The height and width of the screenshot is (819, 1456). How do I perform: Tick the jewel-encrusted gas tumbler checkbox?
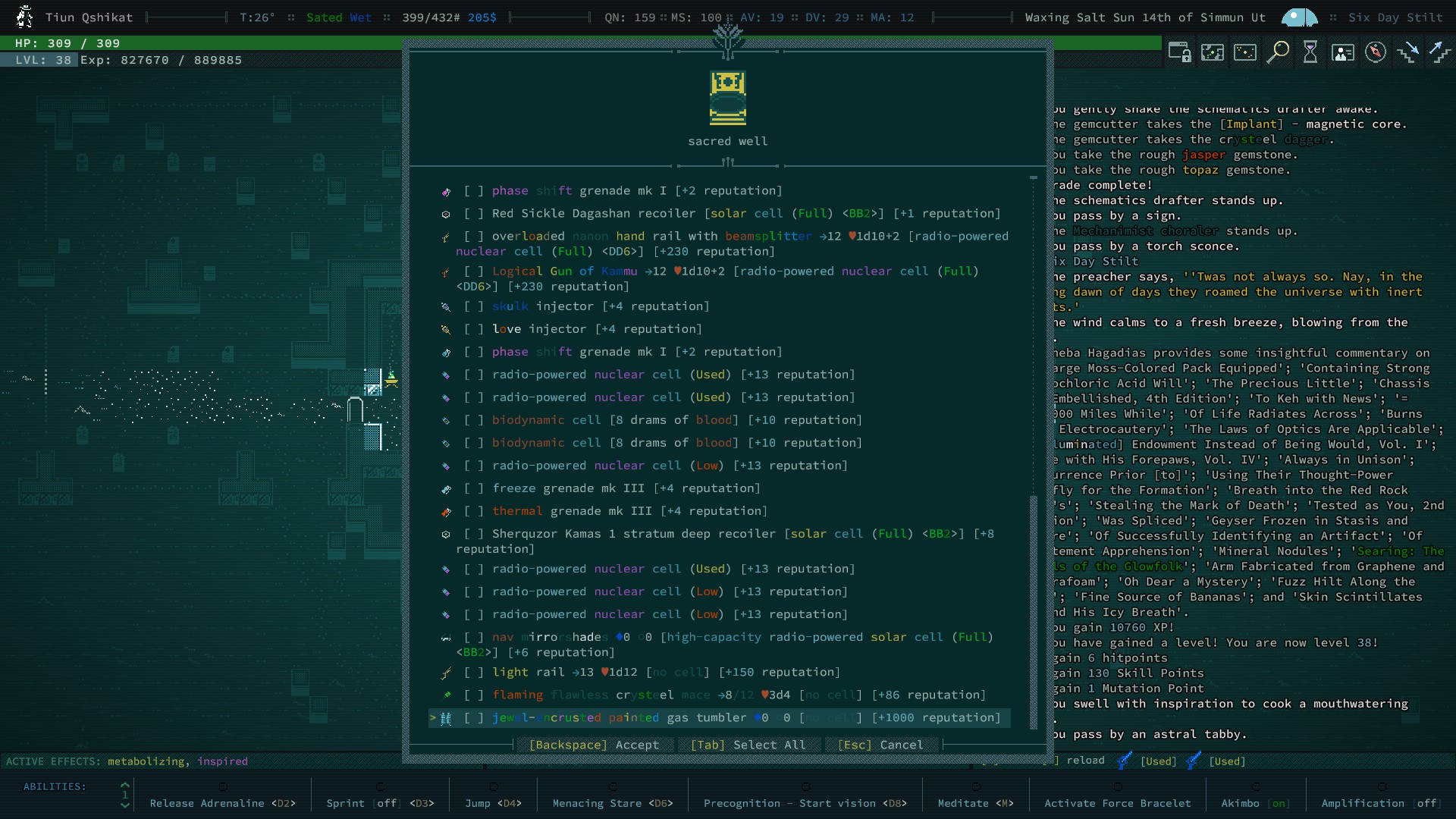[x=474, y=718]
